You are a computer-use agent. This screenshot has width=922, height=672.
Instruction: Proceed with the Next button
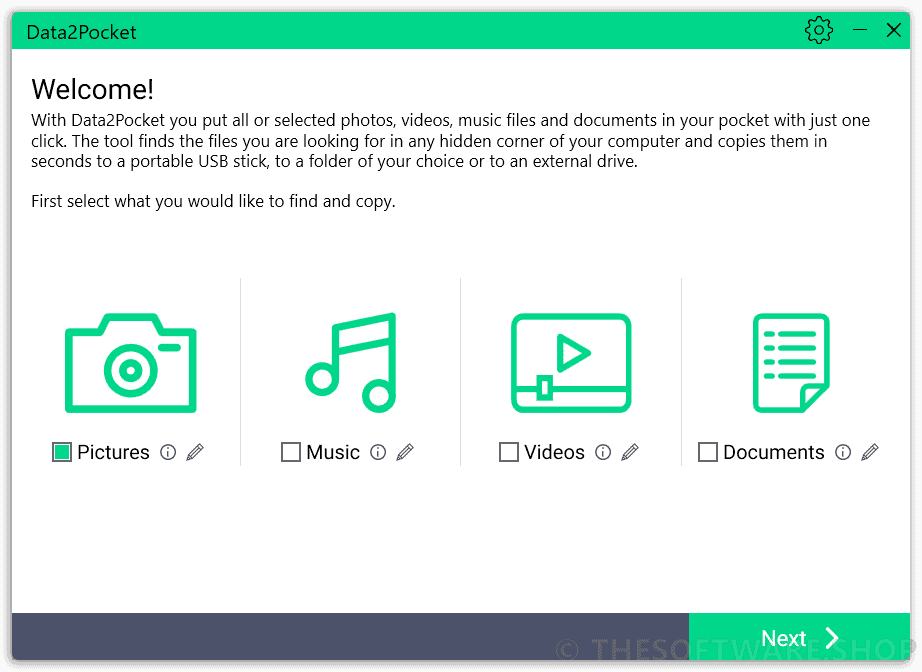[x=799, y=637]
